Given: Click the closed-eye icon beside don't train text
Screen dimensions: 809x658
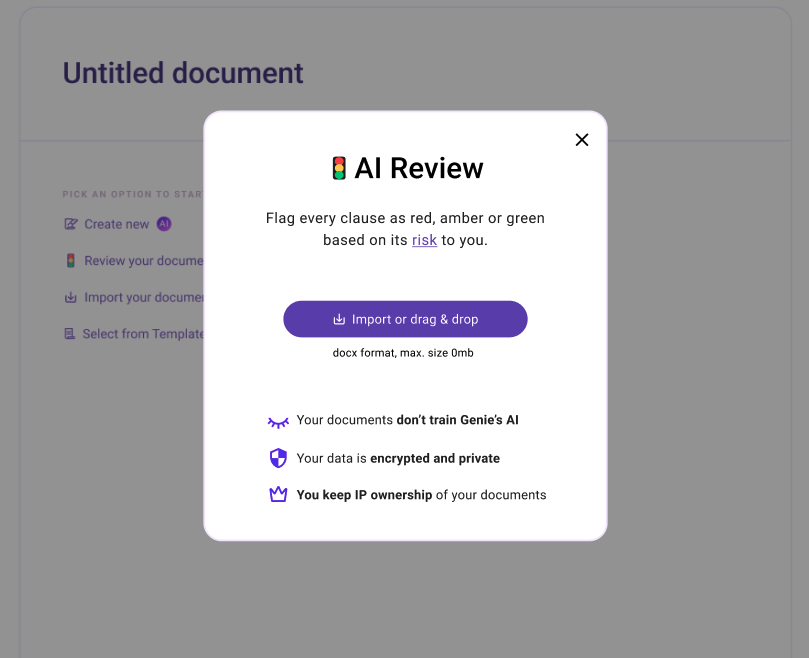Looking at the screenshot, I should (278, 423).
